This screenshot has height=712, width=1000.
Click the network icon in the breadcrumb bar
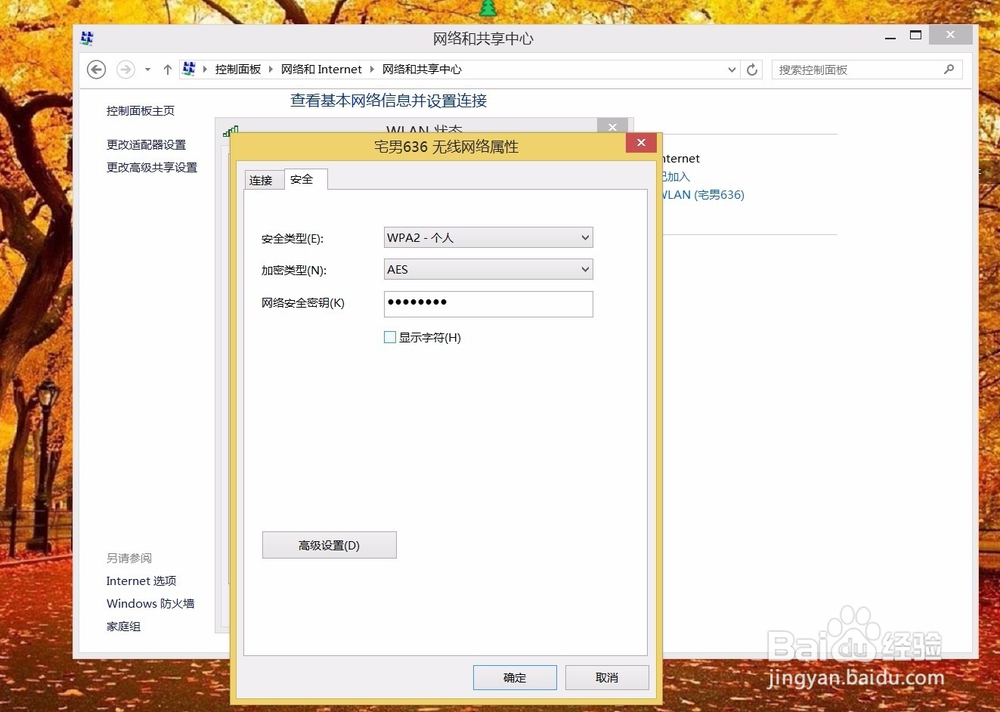[x=189, y=69]
